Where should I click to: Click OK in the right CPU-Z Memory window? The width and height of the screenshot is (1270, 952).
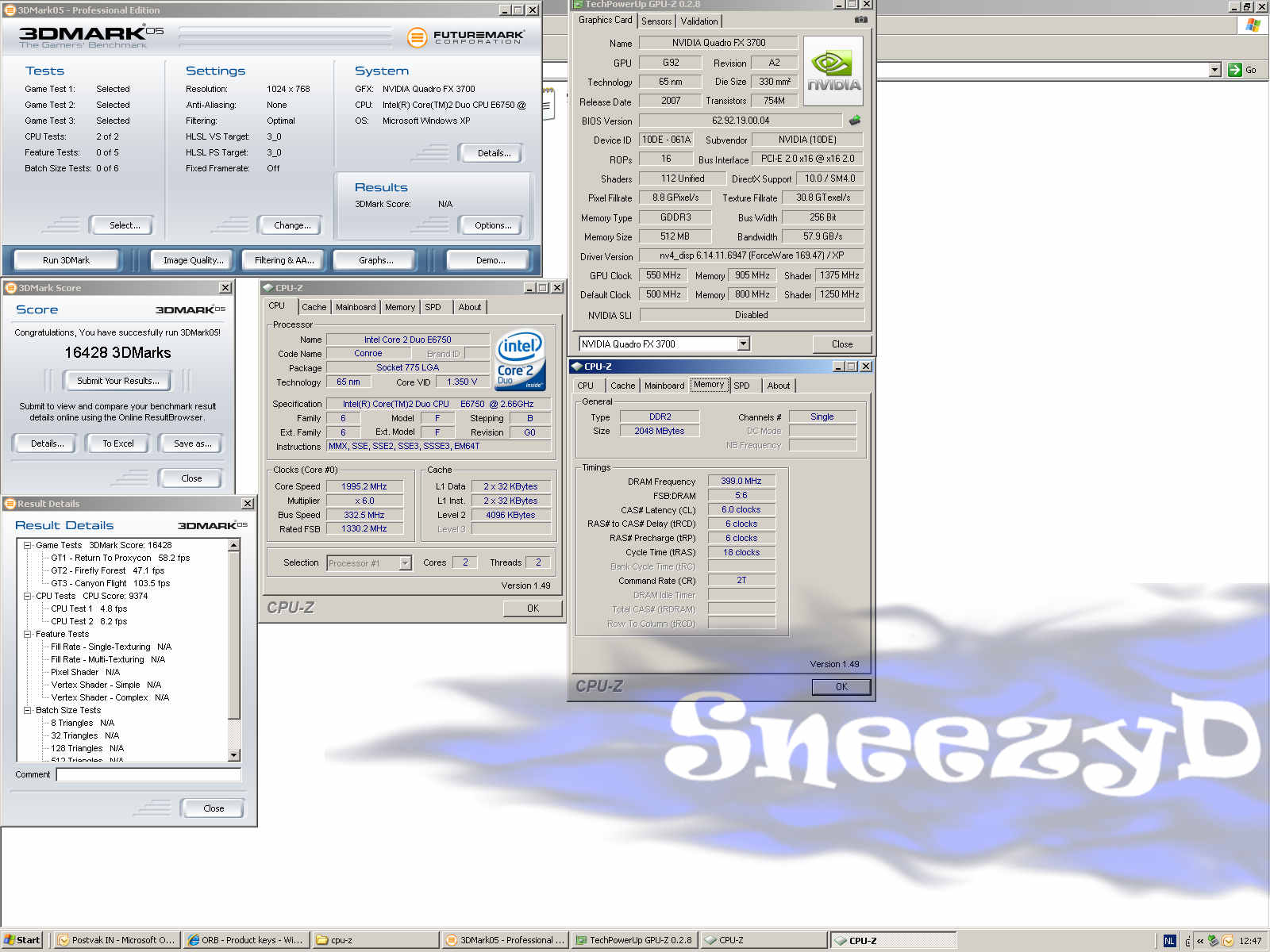click(841, 687)
